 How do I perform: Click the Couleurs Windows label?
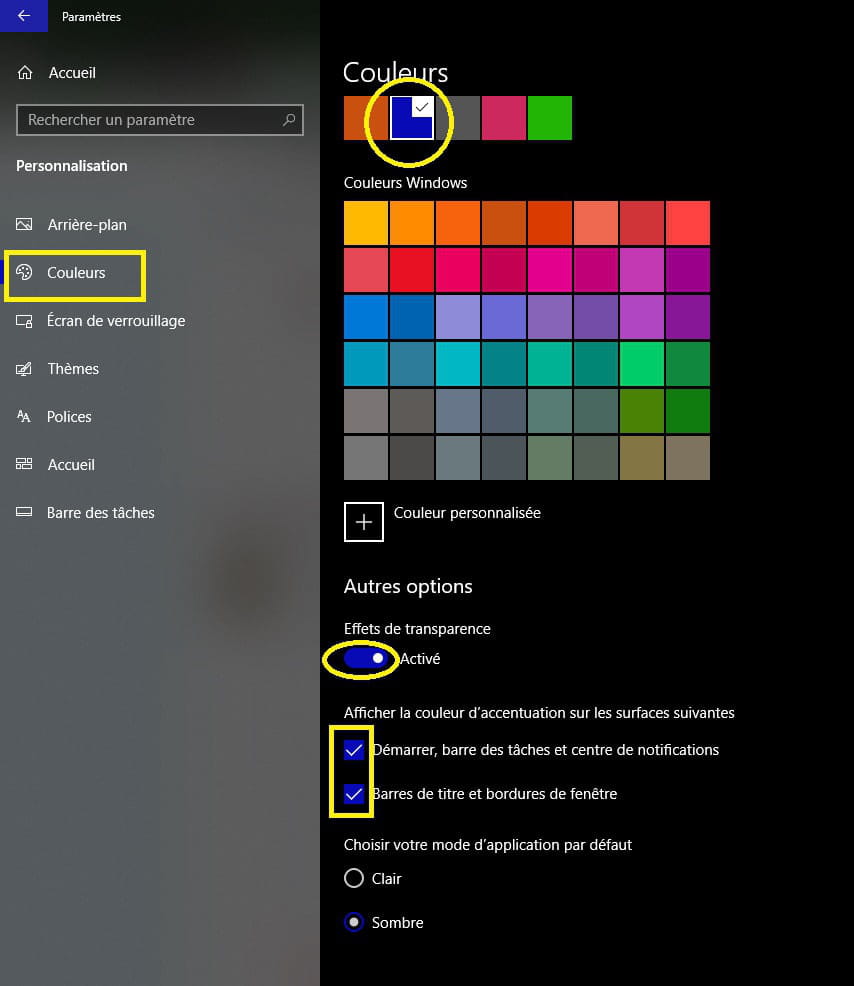point(406,183)
